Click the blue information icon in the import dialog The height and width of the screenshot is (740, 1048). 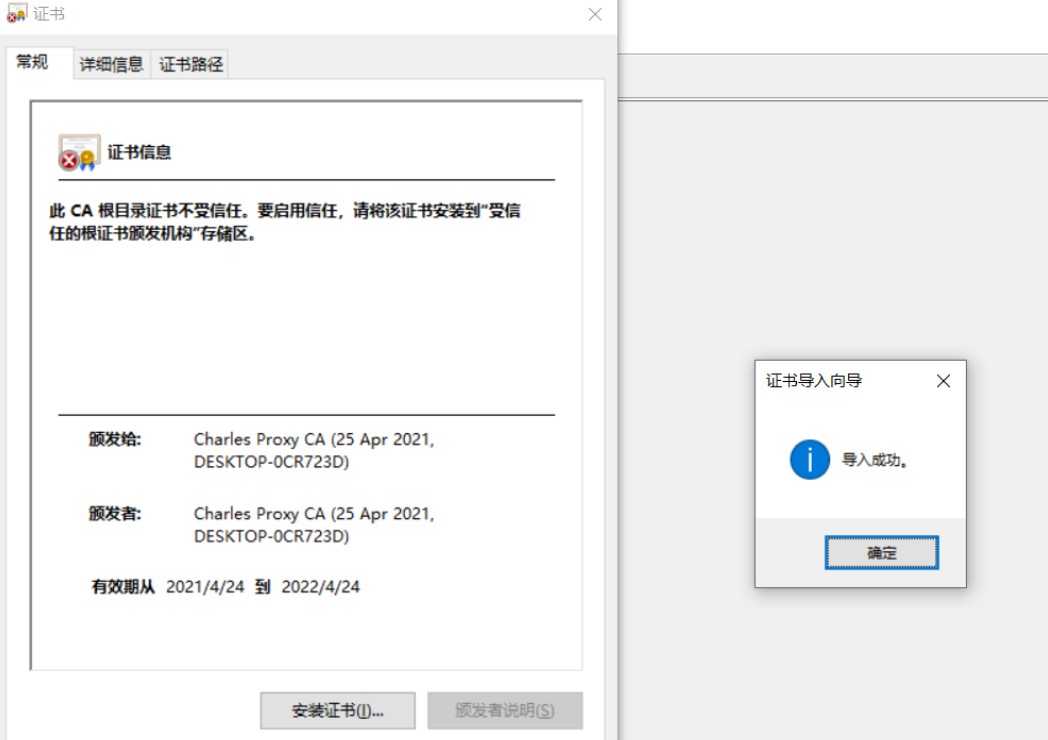pos(809,460)
